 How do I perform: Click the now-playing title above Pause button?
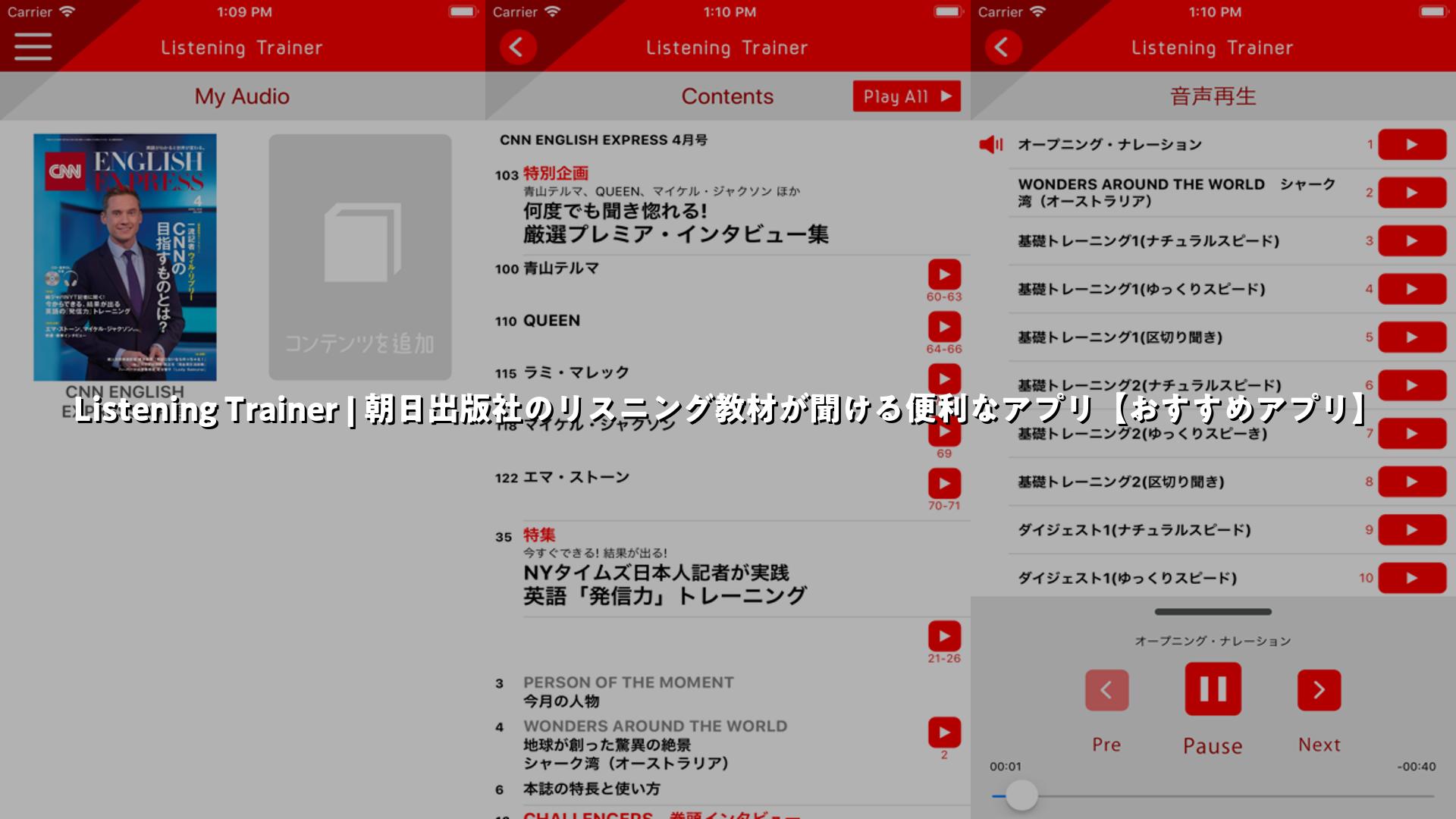coord(1213,641)
